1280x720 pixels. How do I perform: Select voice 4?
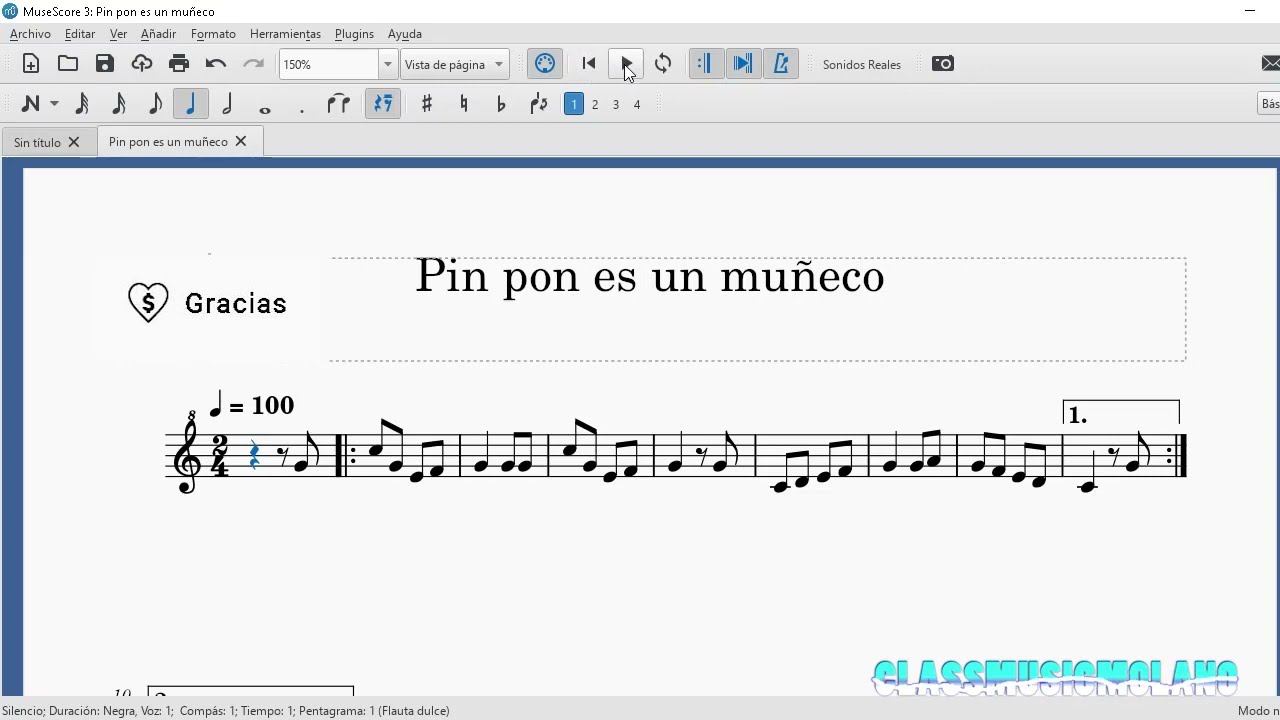tap(637, 104)
